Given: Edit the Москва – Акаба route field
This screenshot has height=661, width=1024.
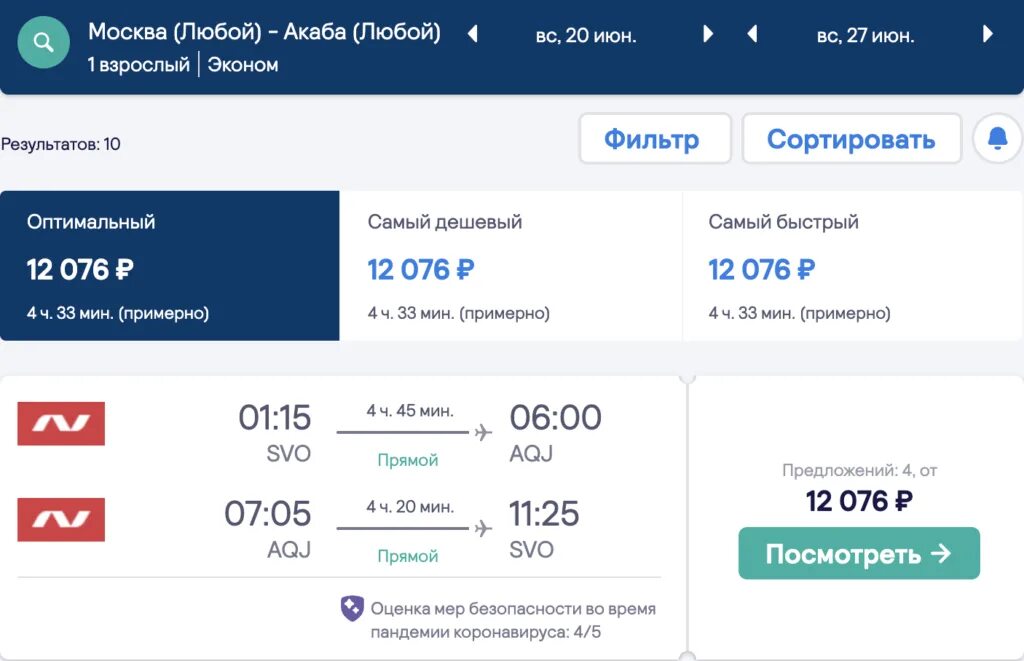Looking at the screenshot, I should 264,31.
